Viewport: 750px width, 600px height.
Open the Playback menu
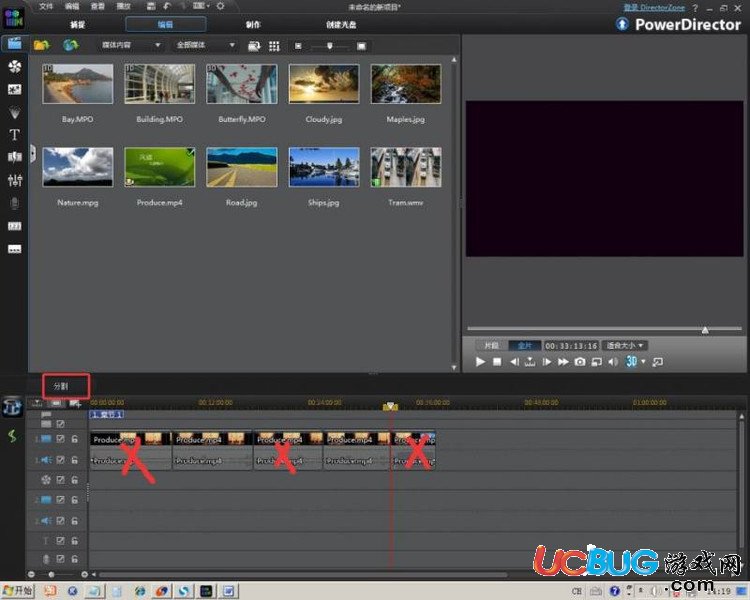(x=123, y=6)
